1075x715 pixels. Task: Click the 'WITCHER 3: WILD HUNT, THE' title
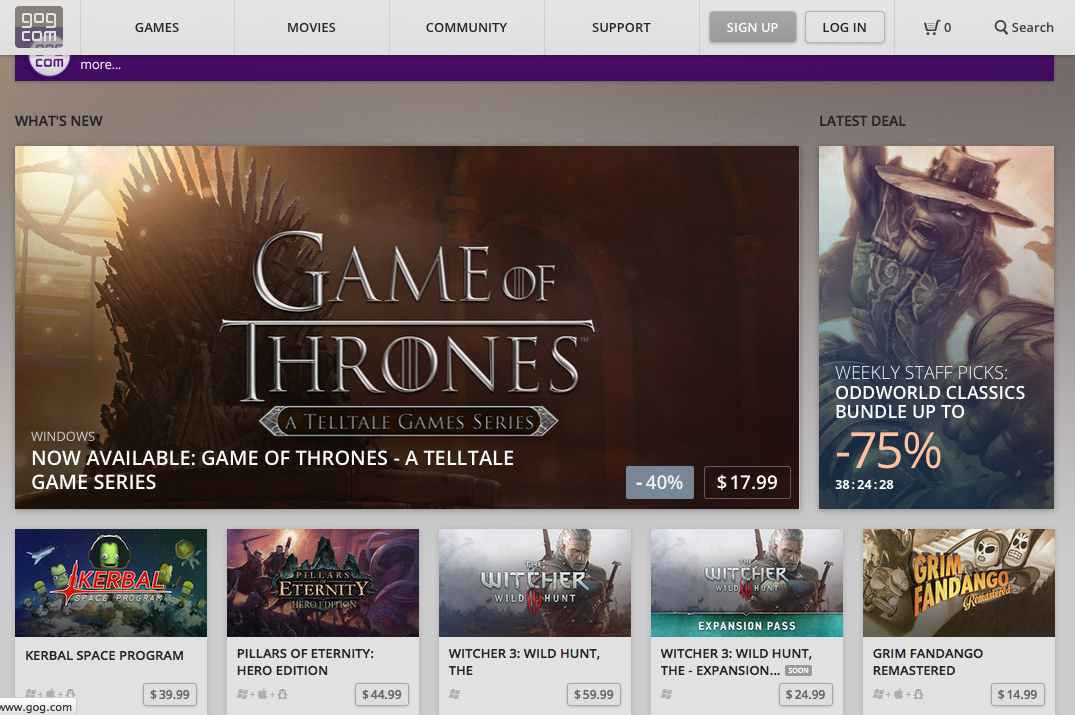click(524, 662)
